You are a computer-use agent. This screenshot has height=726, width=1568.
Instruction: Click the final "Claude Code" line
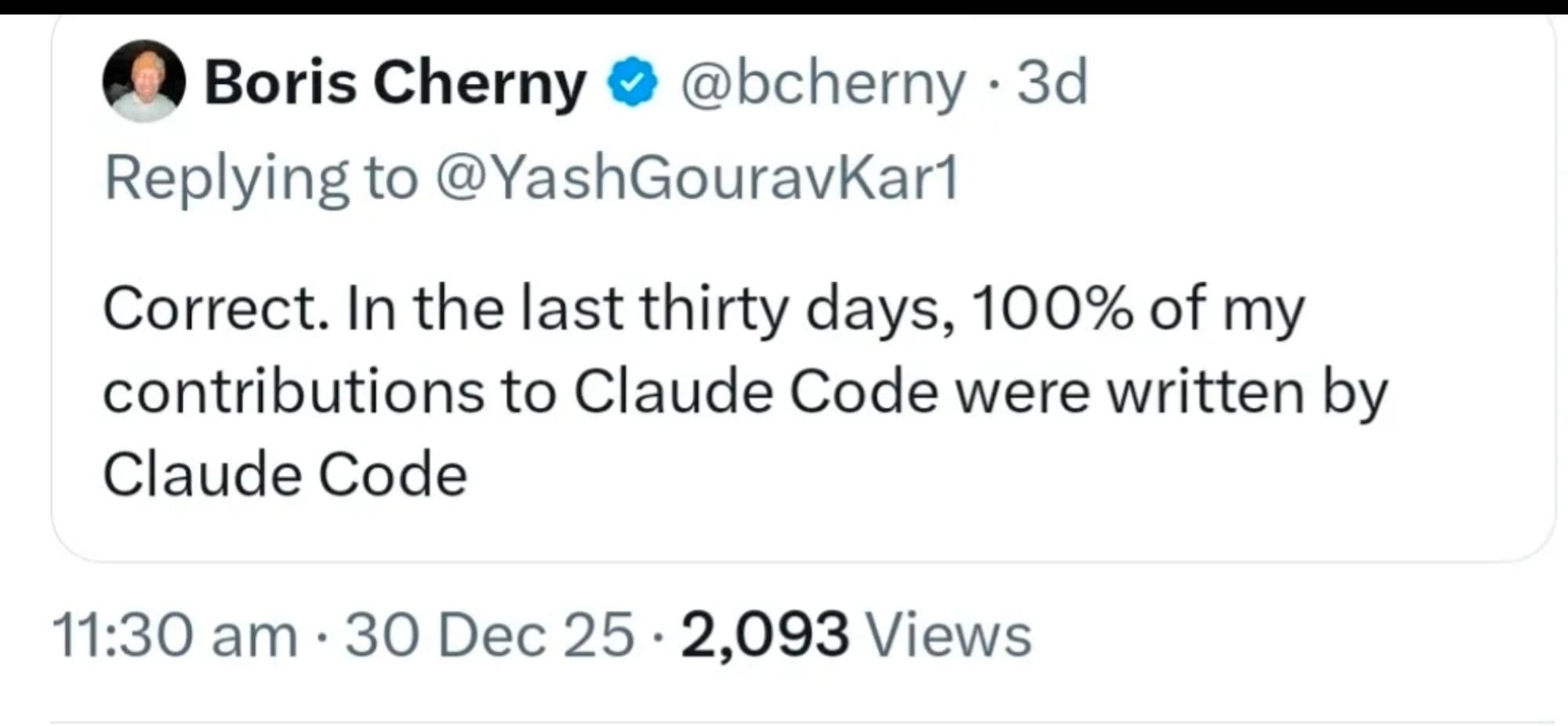[285, 475]
